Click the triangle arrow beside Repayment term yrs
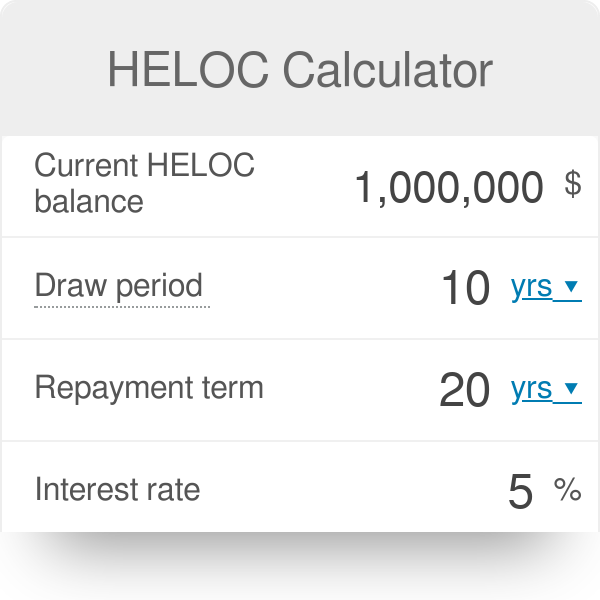 pyautogui.click(x=571, y=389)
